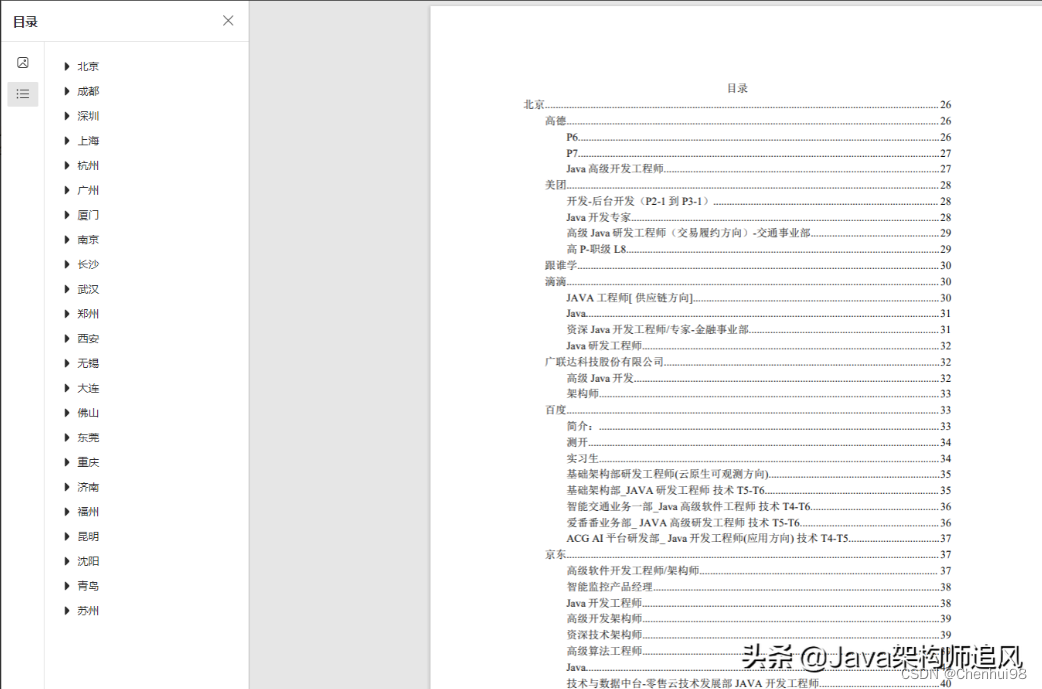
Task: Select the outline list view icon
Action: tap(23, 94)
